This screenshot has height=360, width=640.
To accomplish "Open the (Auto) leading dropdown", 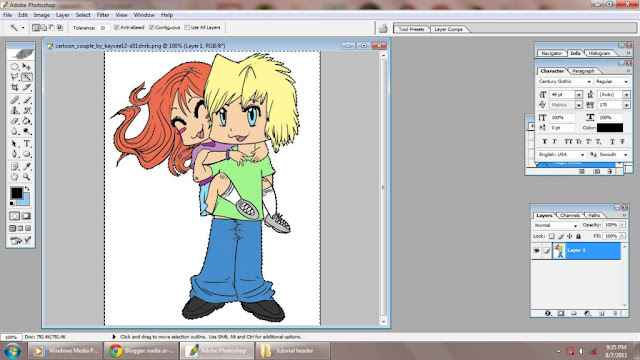I will [x=626, y=95].
